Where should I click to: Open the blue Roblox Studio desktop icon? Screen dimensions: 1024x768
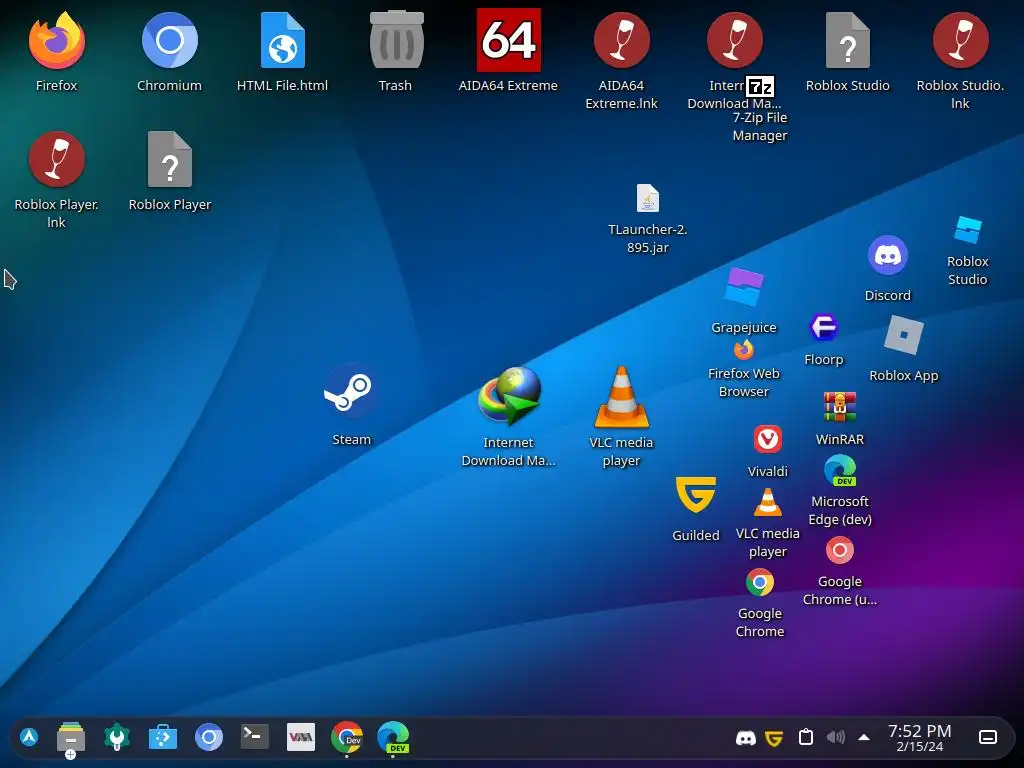click(968, 230)
